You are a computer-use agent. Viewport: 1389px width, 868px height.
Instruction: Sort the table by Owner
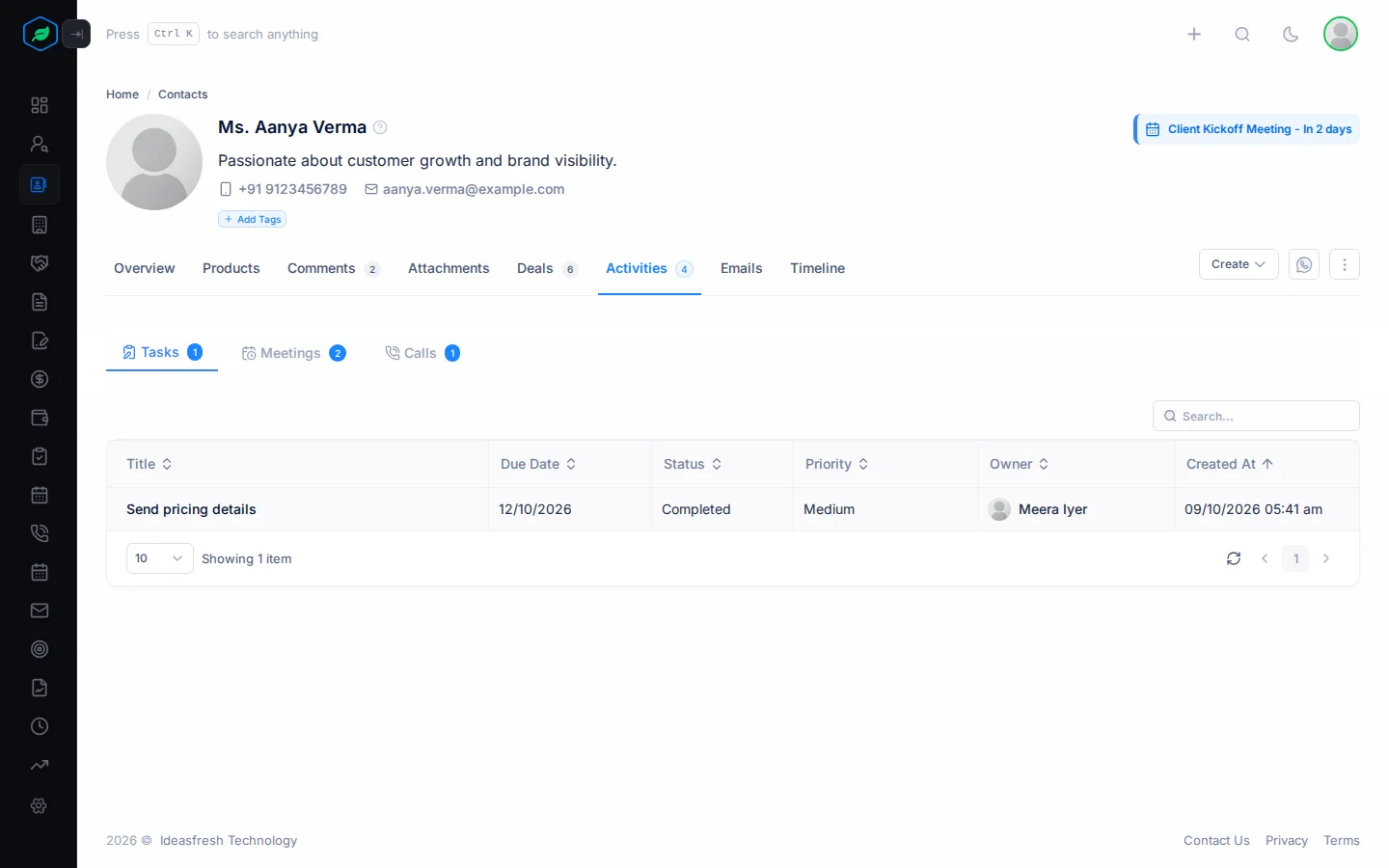pos(1020,464)
